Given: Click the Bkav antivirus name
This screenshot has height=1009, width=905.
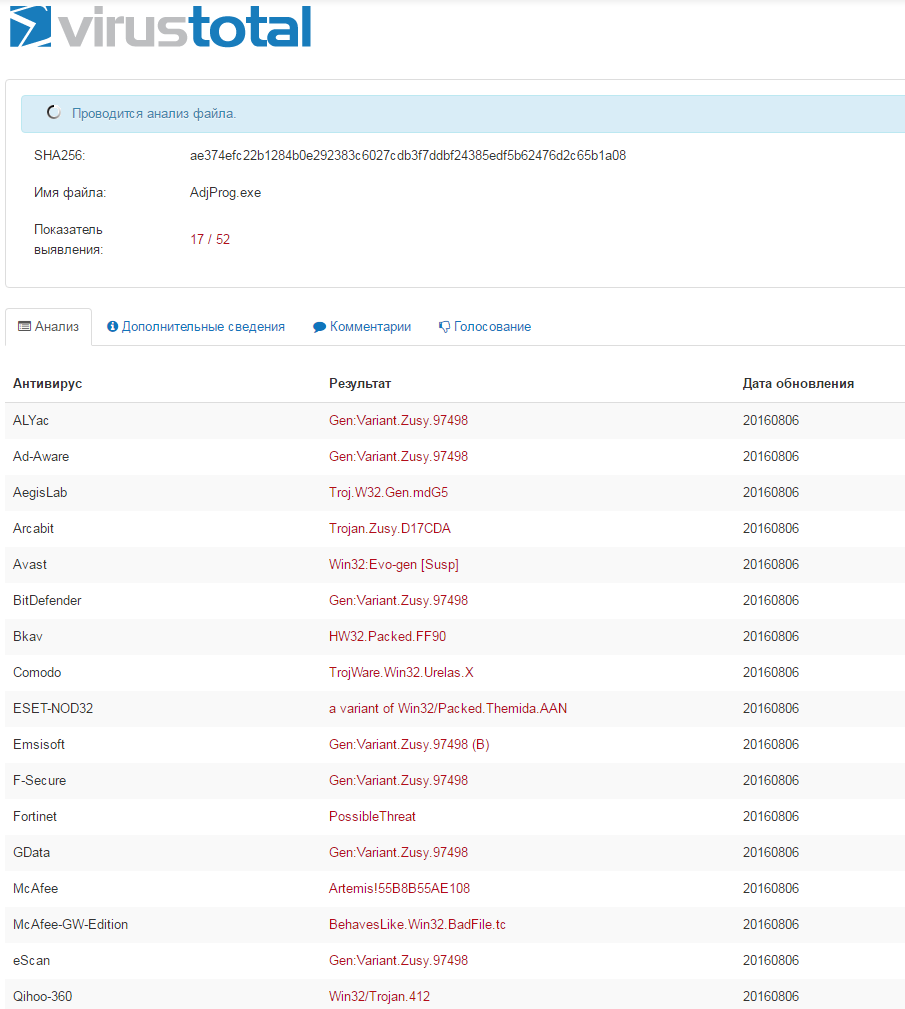Looking at the screenshot, I should [28, 636].
